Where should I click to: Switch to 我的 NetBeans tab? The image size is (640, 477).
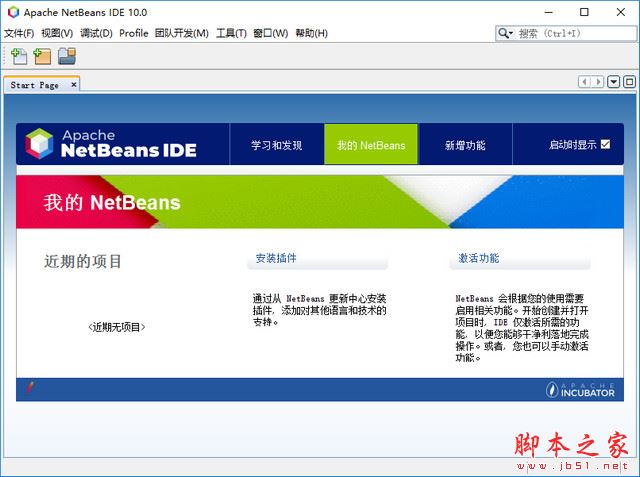(x=371, y=144)
